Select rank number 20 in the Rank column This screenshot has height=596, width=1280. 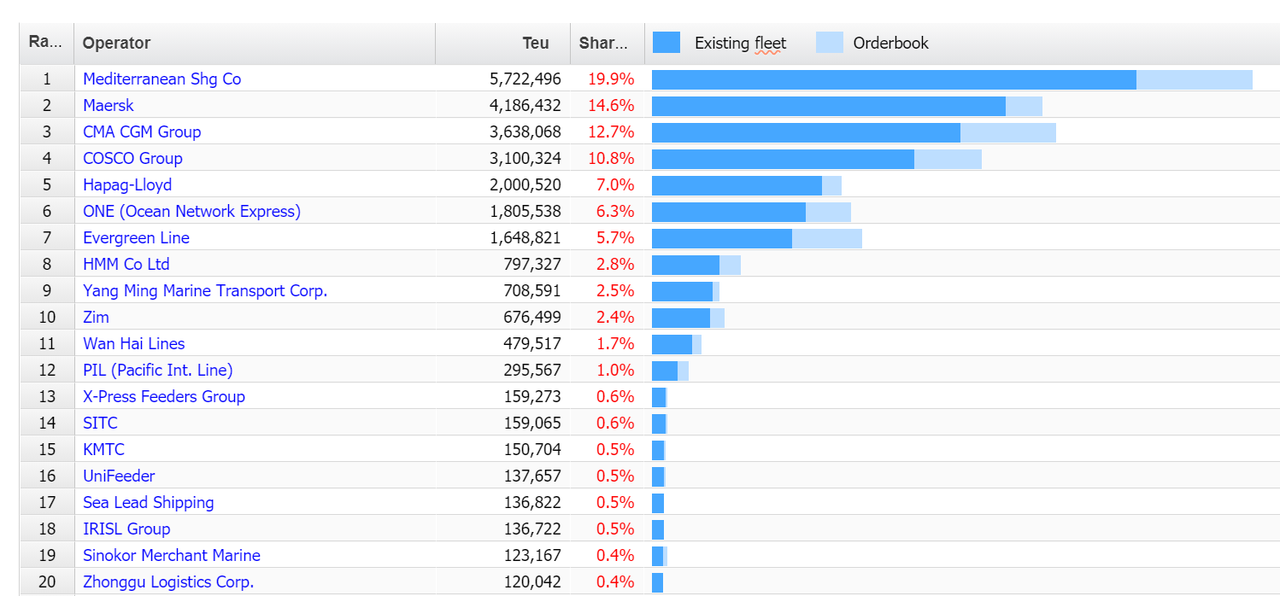tap(47, 582)
